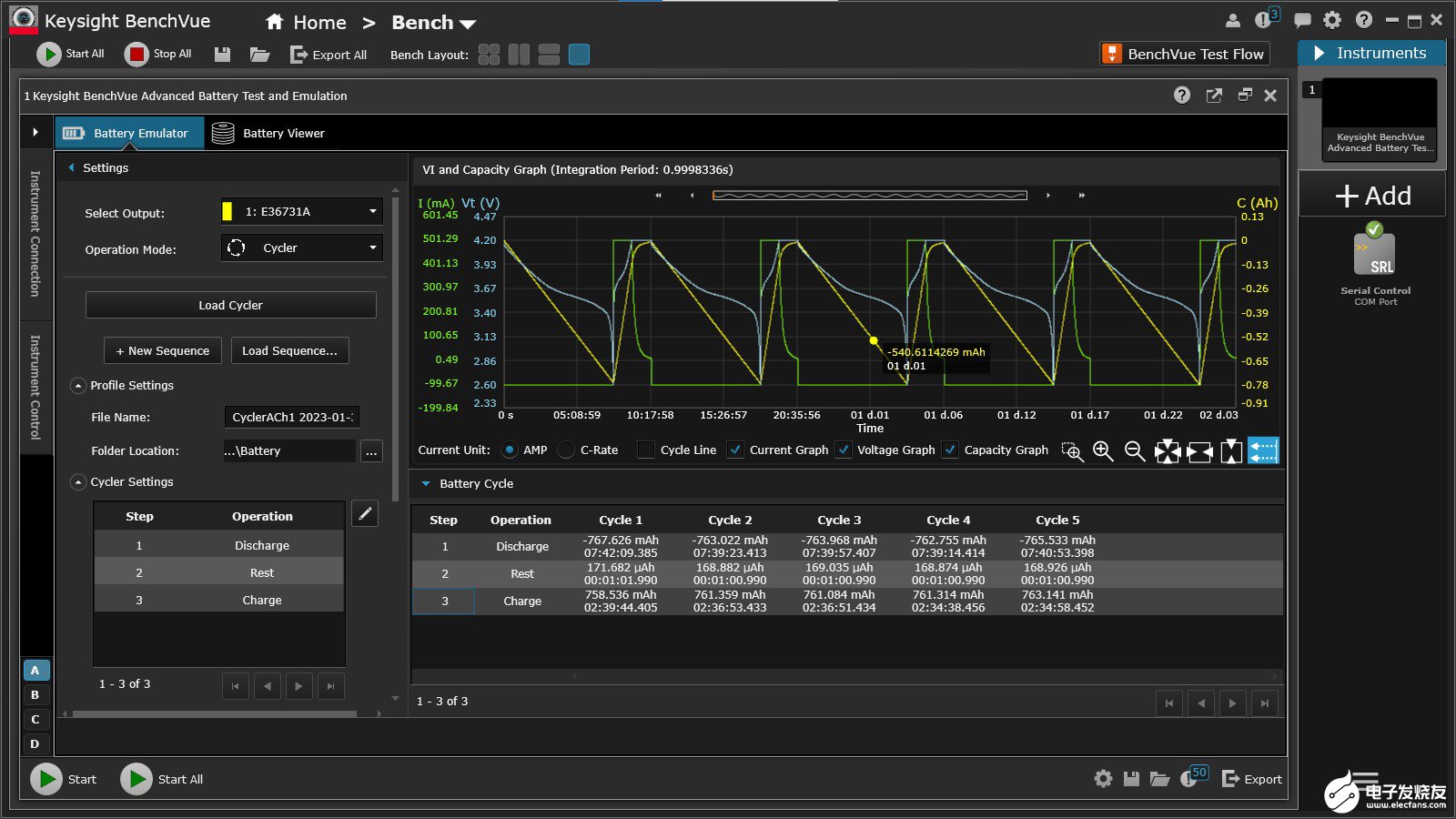Click the New Sequence button
This screenshot has height=819, width=1456.
163,350
